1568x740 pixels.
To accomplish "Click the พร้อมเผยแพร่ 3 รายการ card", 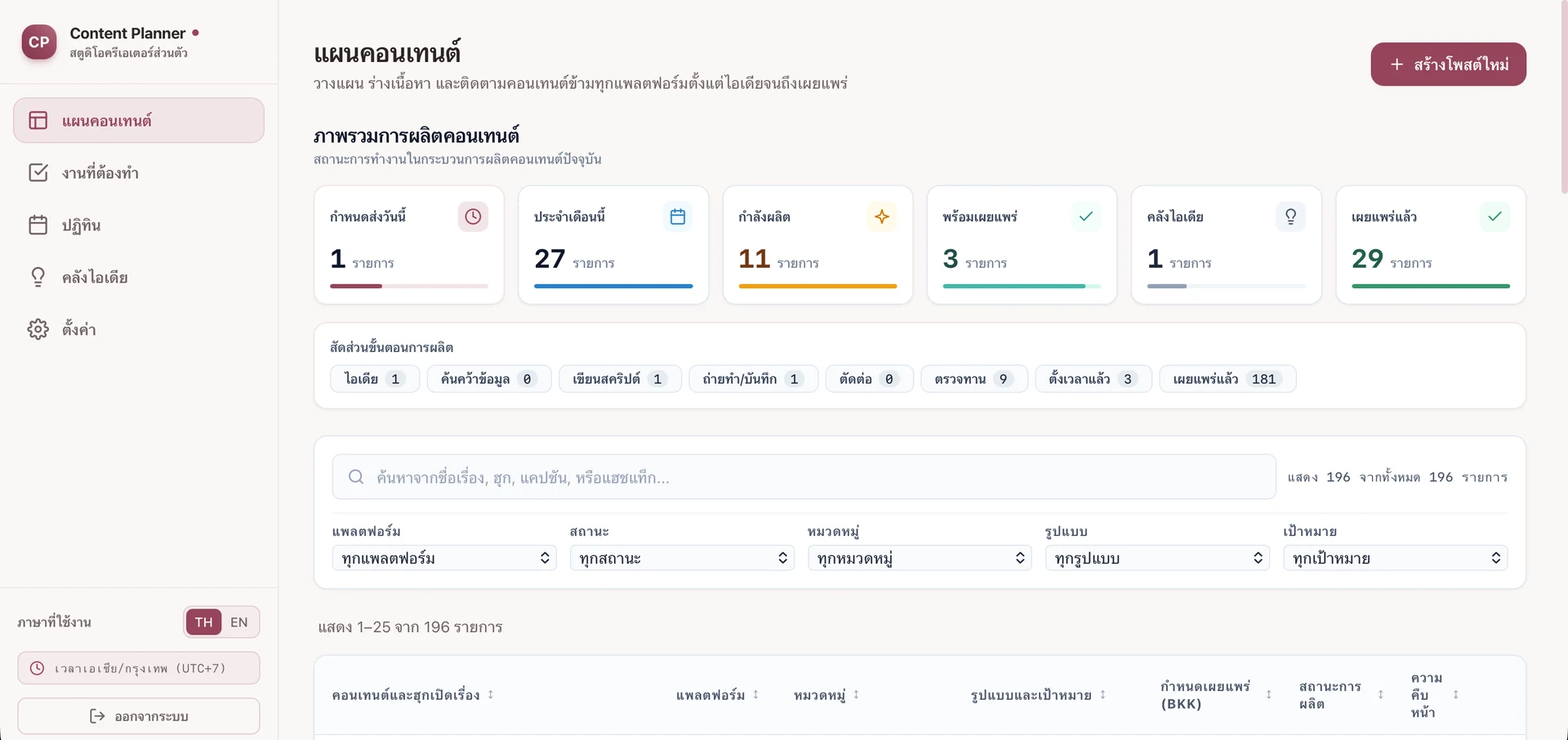I will 1022,245.
